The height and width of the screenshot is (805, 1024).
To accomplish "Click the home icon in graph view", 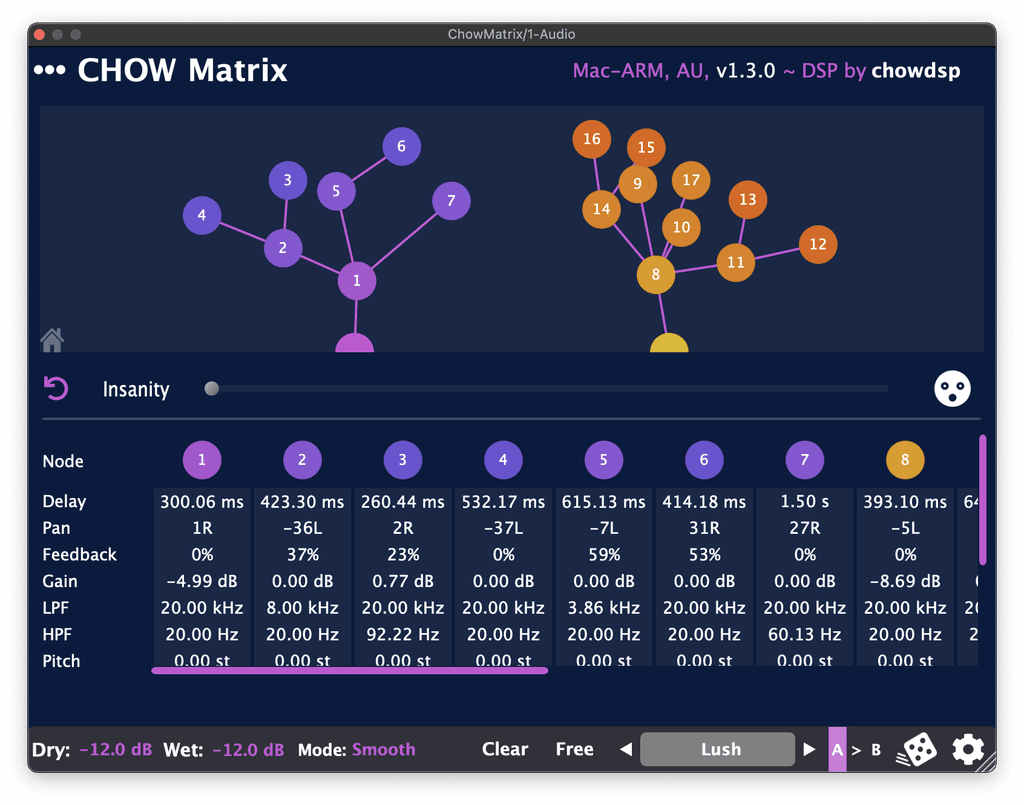I will pos(52,340).
